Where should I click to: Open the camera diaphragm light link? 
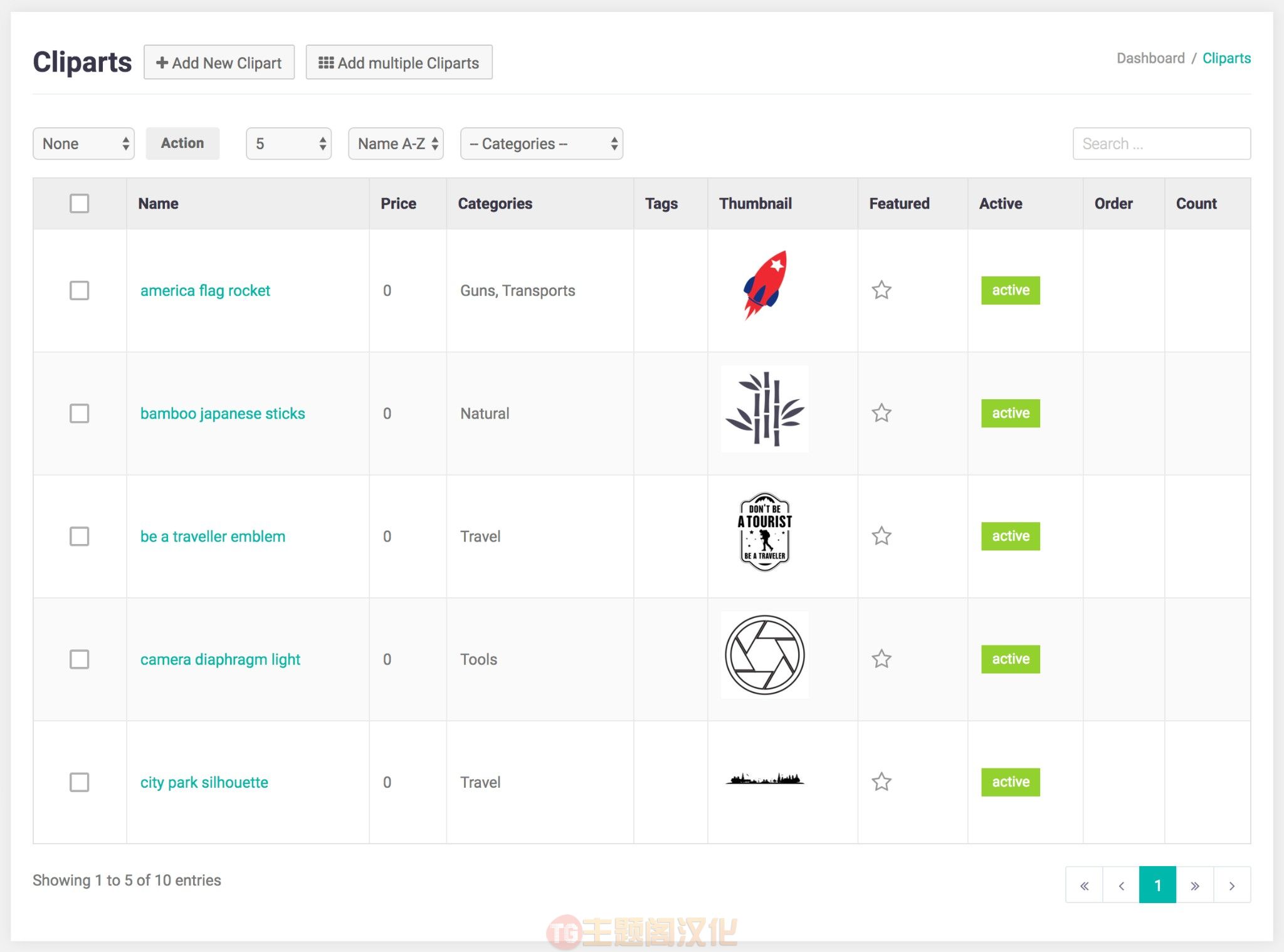point(220,659)
